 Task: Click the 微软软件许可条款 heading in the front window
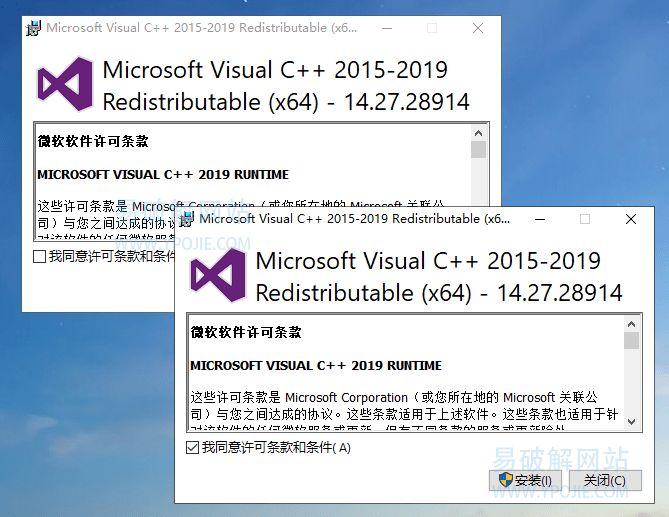246,332
